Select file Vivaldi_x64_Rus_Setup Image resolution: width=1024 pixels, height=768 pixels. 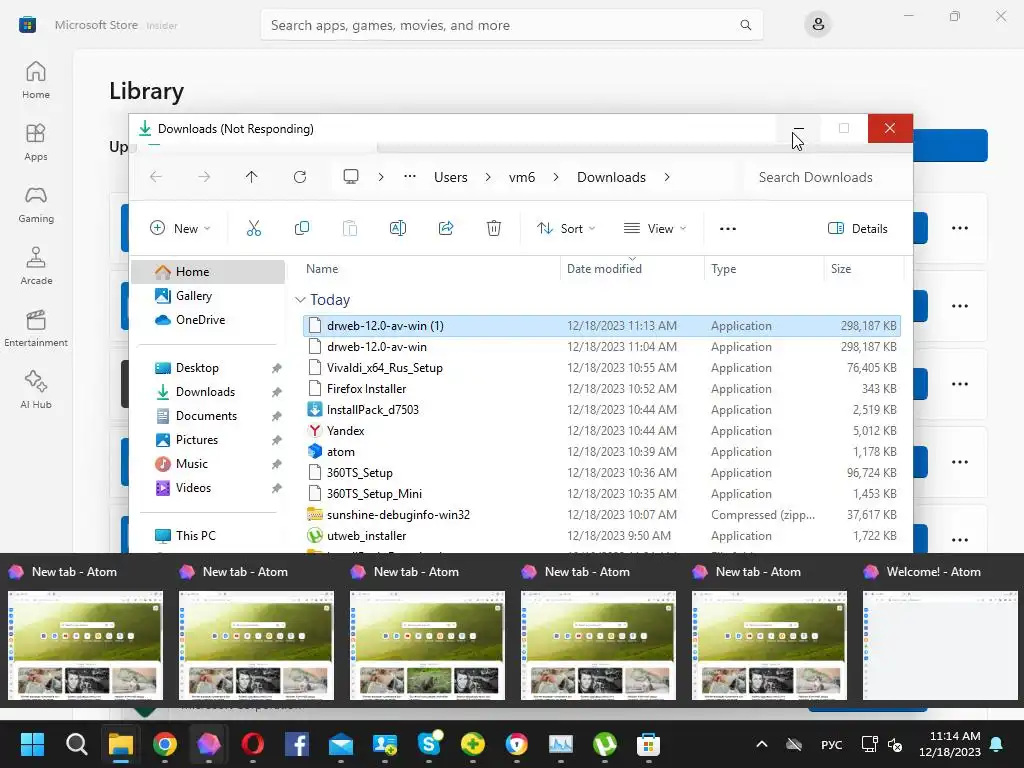point(601,368)
